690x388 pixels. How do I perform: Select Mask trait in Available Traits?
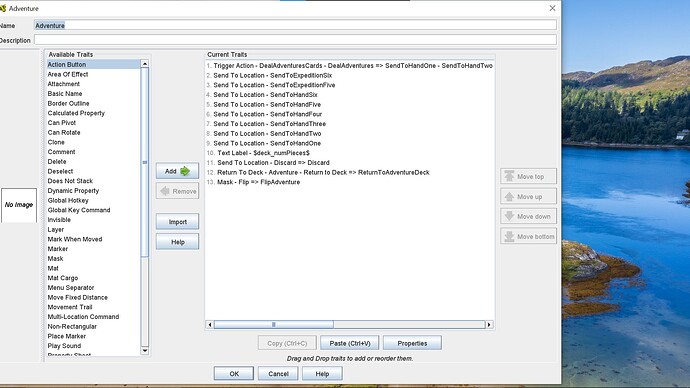(93, 258)
